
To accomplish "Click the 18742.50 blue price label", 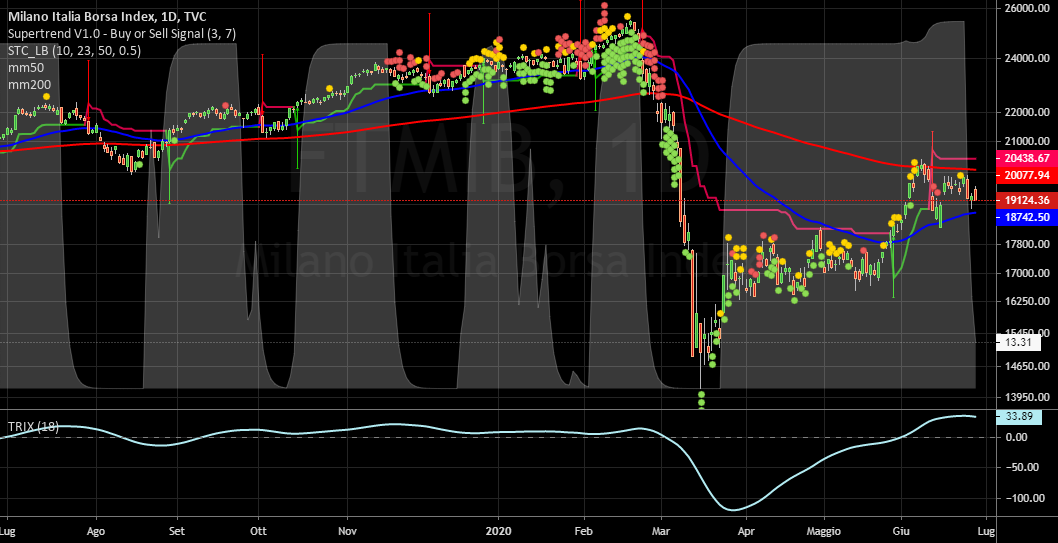I will 1026,217.
